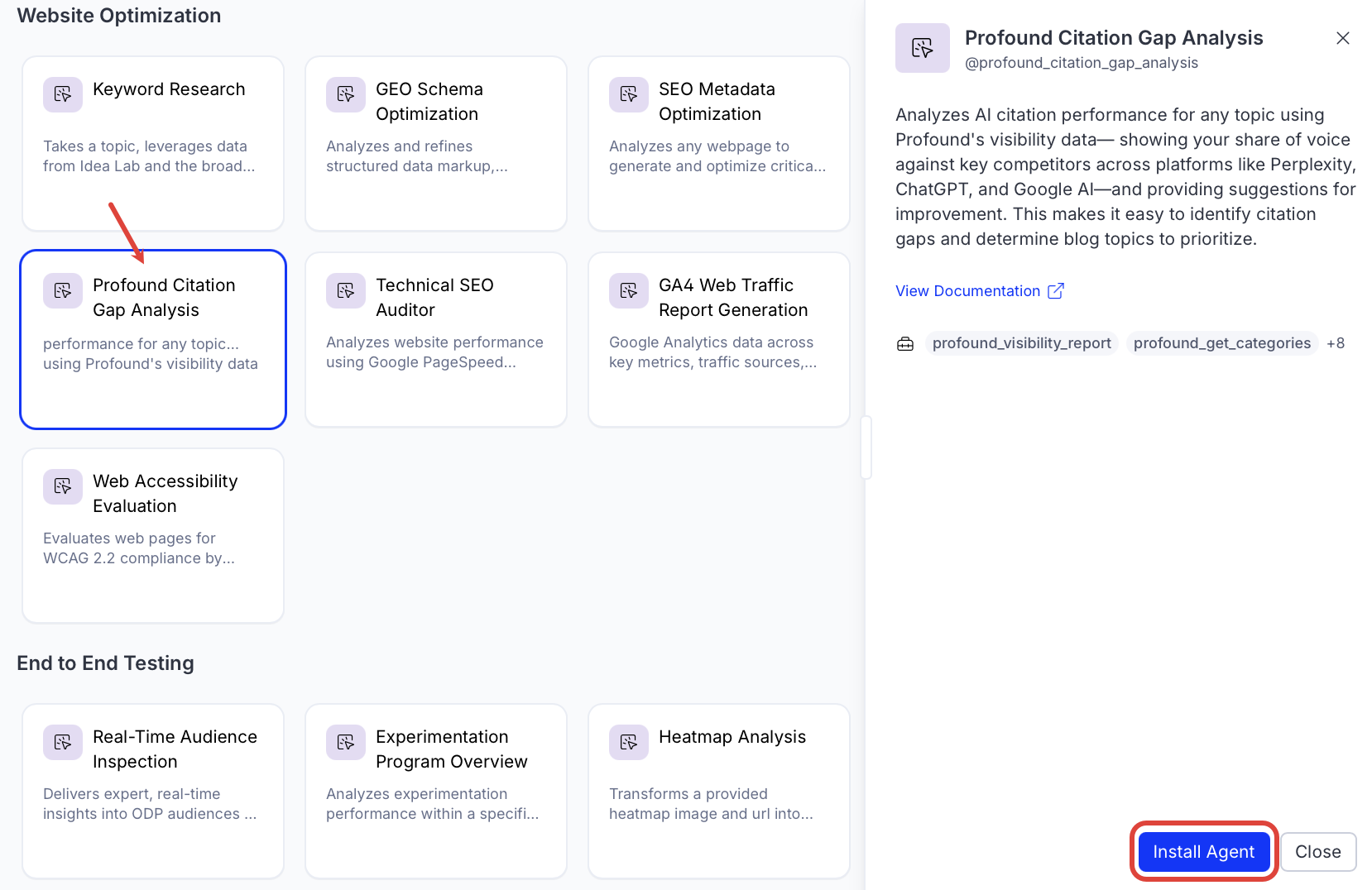Click the toolbox icon beside the tool tags
1372x890 pixels.
905,343
